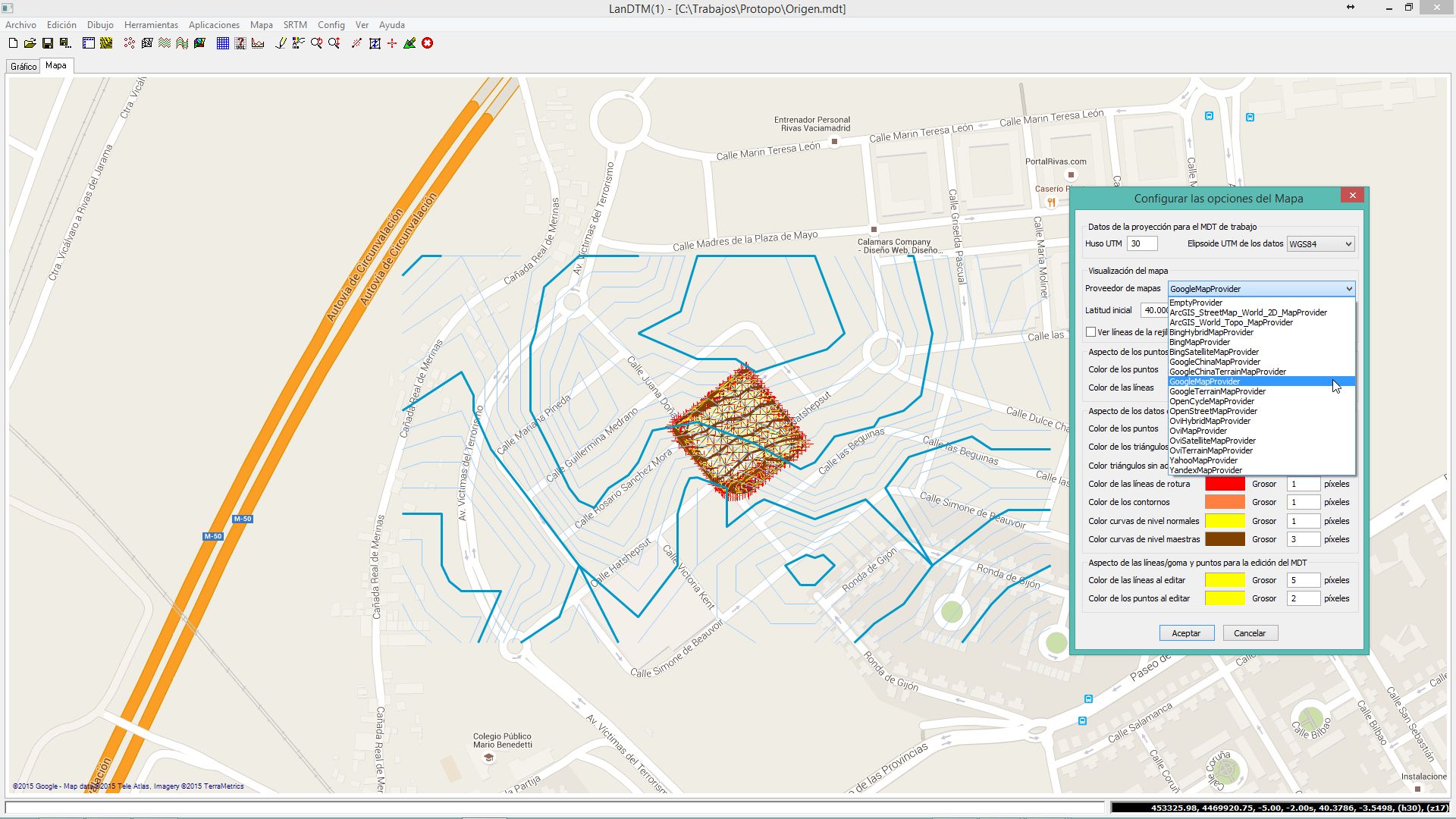The image size is (1456, 819).
Task: Click yellow 'puntos al editar' color swatch
Action: click(x=1225, y=598)
